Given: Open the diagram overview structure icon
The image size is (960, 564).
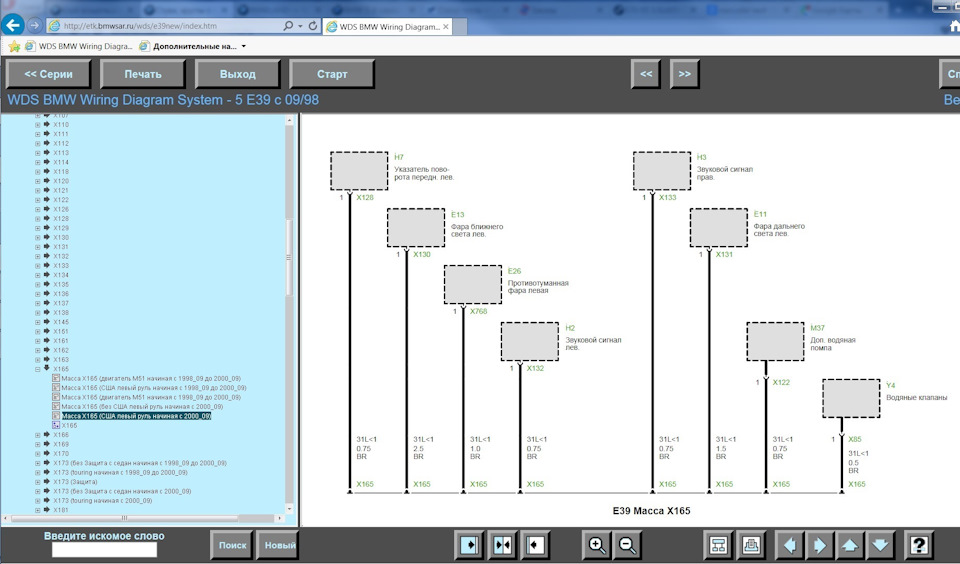Looking at the screenshot, I should tap(718, 545).
